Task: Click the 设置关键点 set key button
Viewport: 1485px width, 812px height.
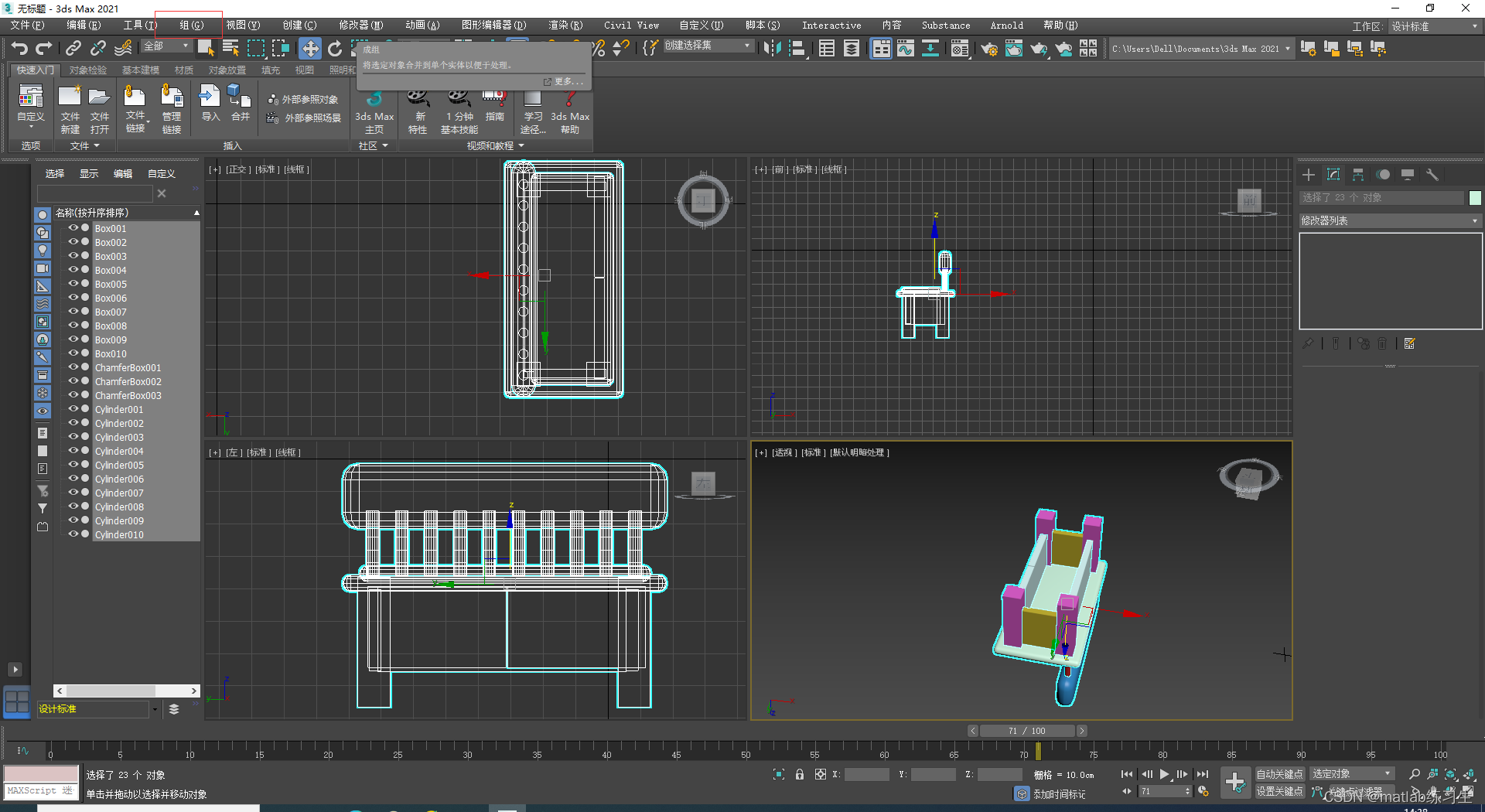Action: pos(1279,791)
